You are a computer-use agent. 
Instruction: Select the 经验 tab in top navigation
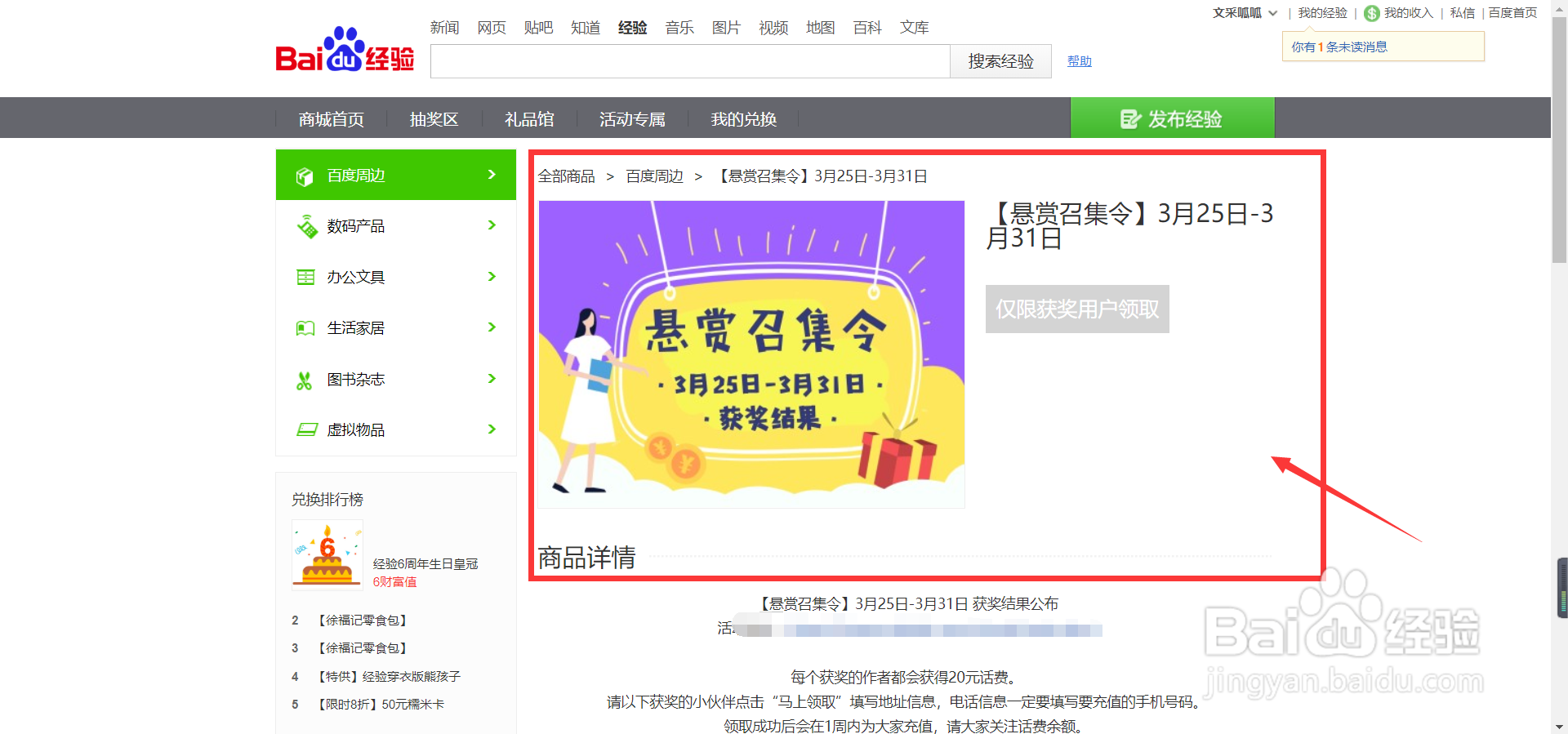[x=633, y=28]
